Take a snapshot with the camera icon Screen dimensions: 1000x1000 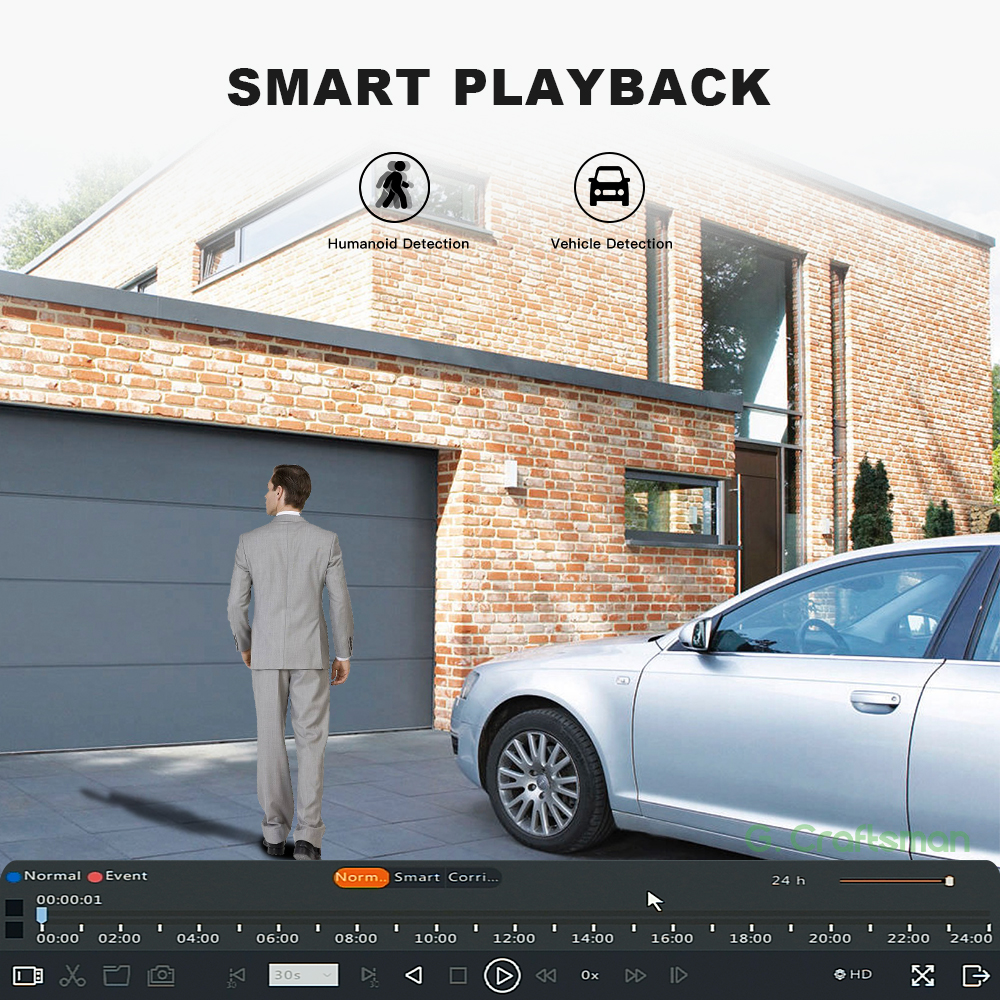(161, 975)
